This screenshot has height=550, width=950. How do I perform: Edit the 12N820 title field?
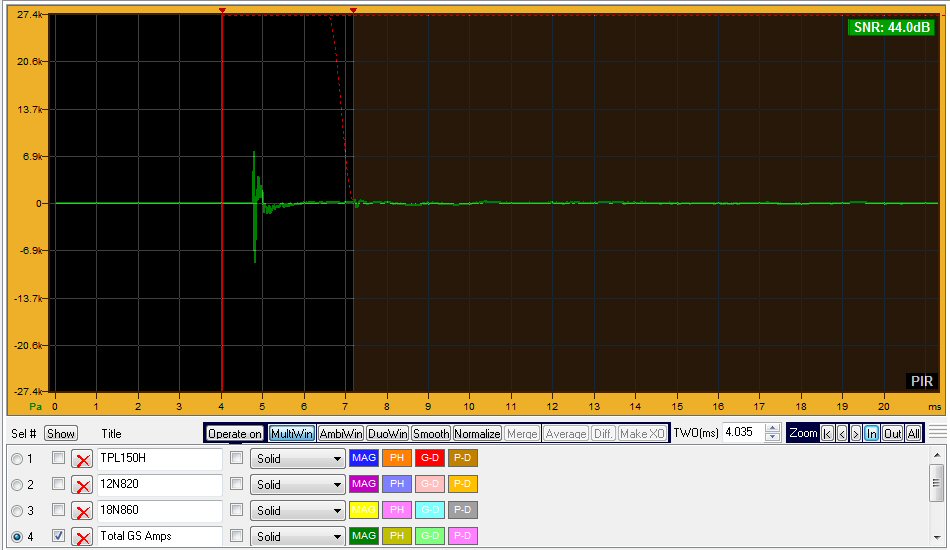coord(159,485)
